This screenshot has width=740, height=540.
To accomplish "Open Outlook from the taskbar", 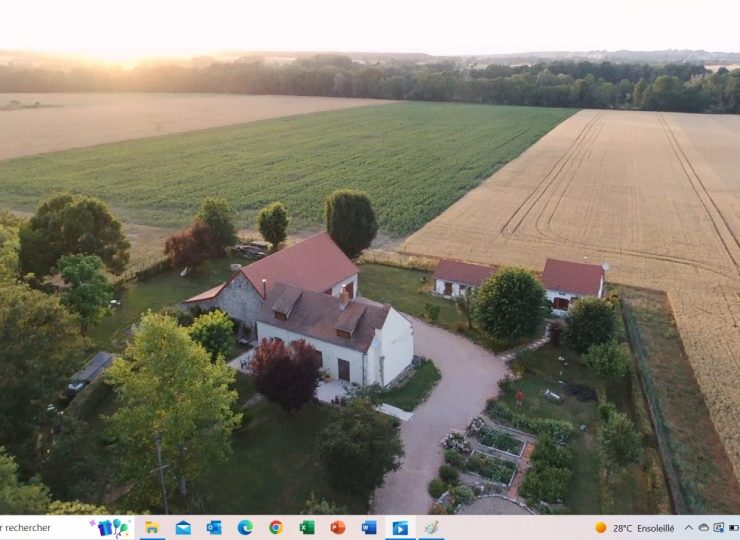I will pyautogui.click(x=214, y=527).
